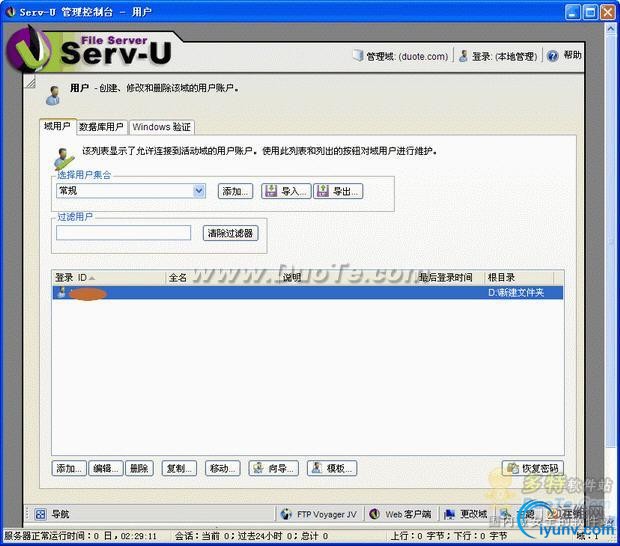Open the blue 帮助 question mark icon

coord(552,56)
